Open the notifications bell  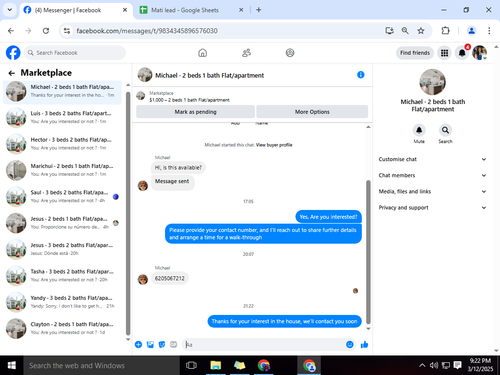click(462, 53)
